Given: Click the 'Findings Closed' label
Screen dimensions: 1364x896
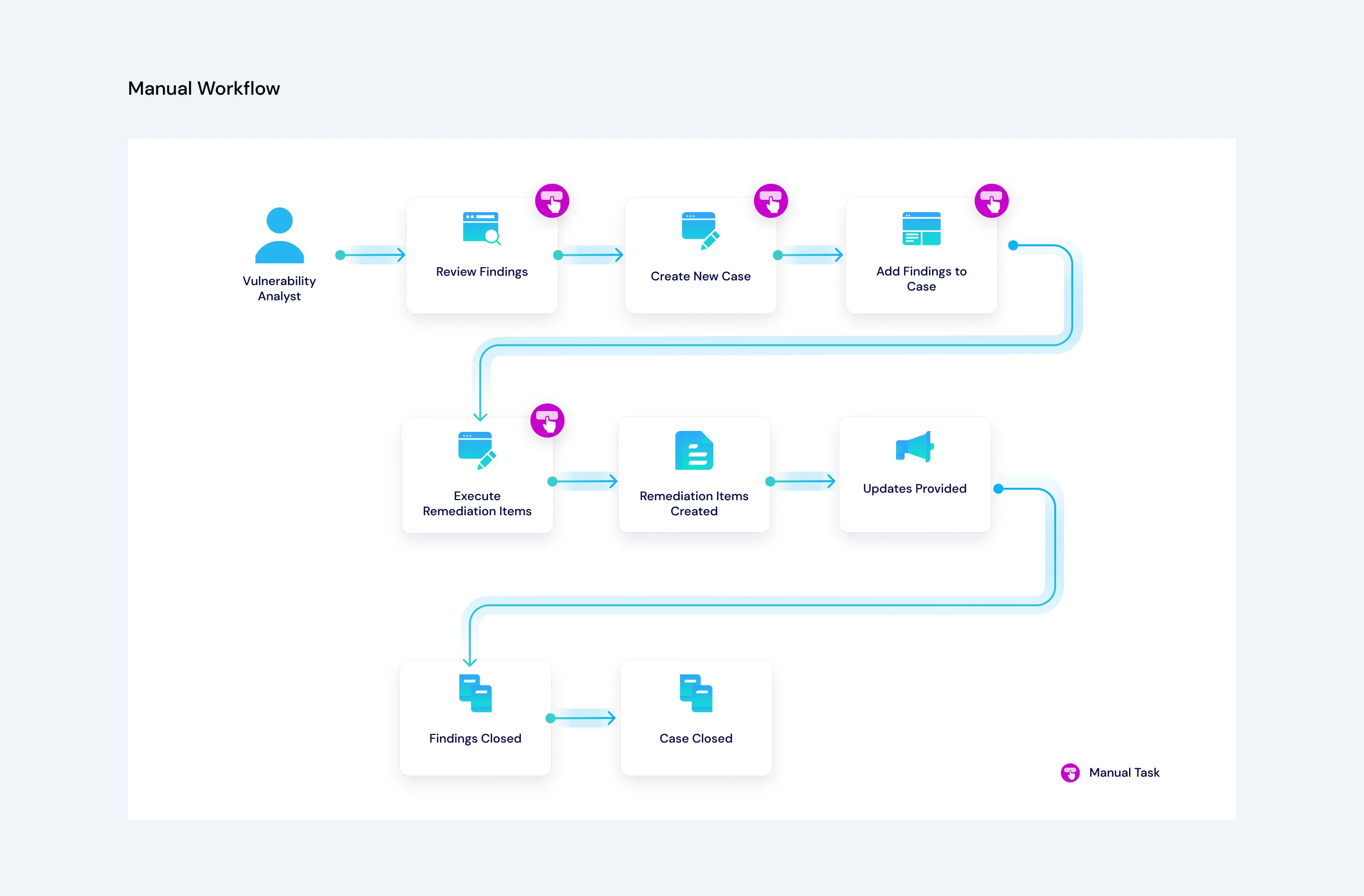Looking at the screenshot, I should [x=475, y=738].
